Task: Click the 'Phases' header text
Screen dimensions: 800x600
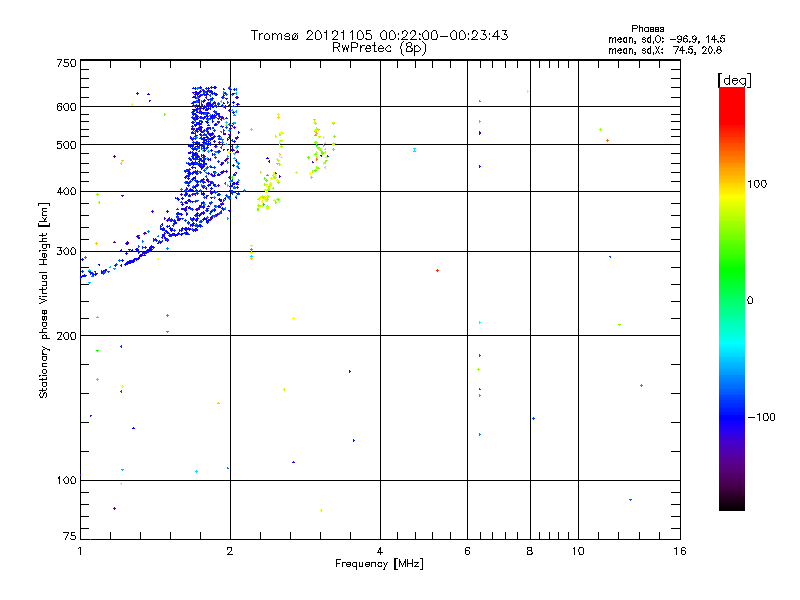Action: [x=647, y=29]
